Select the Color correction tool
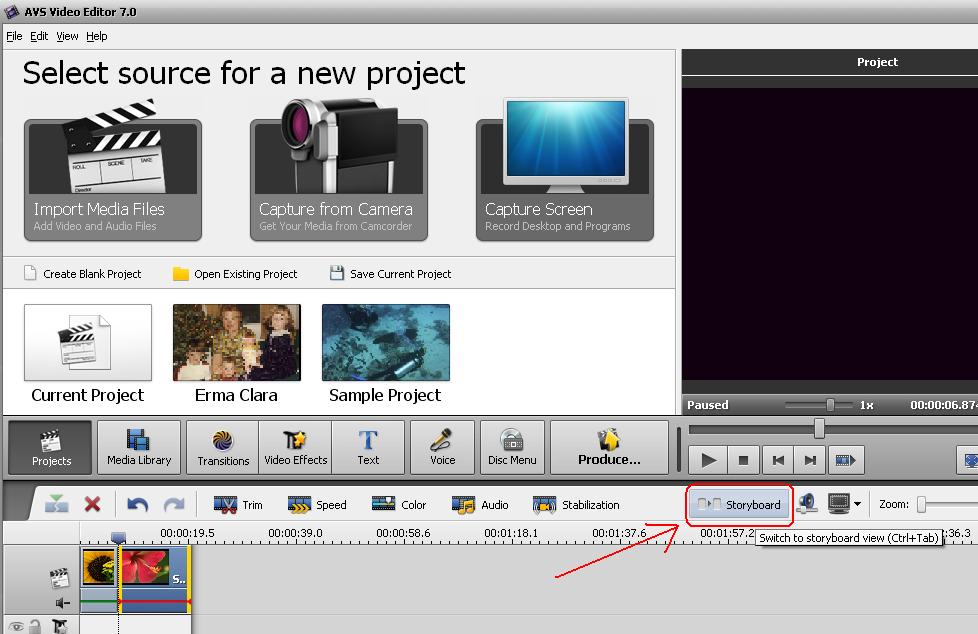 coord(399,505)
